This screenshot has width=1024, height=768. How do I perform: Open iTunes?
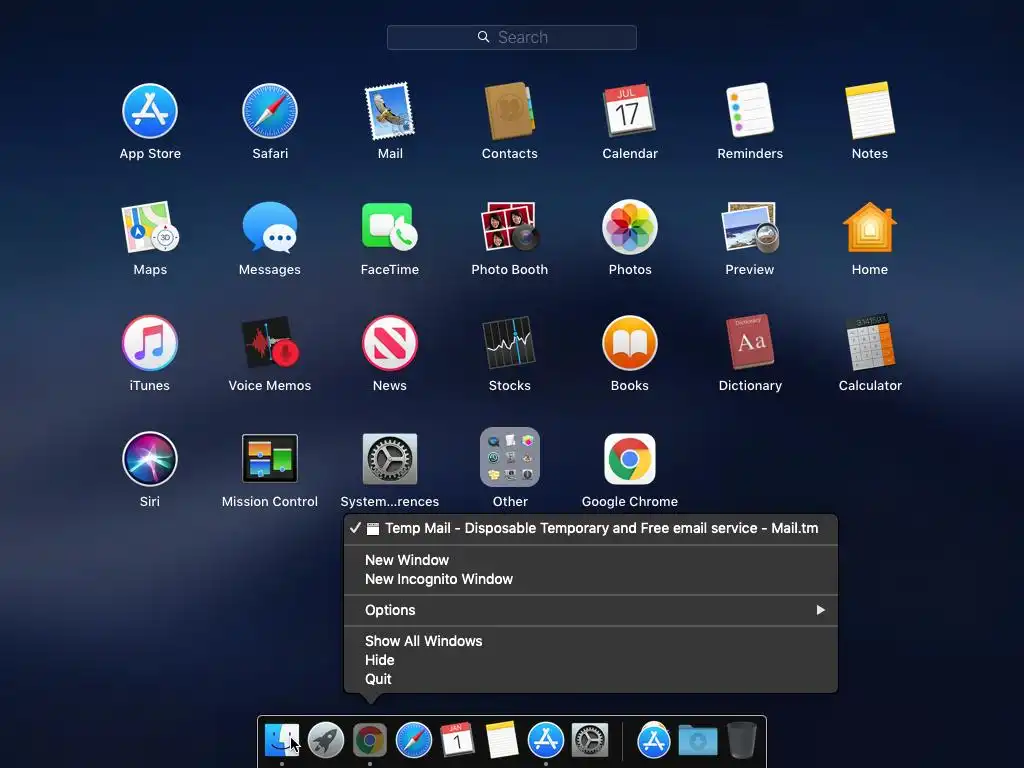pos(150,343)
